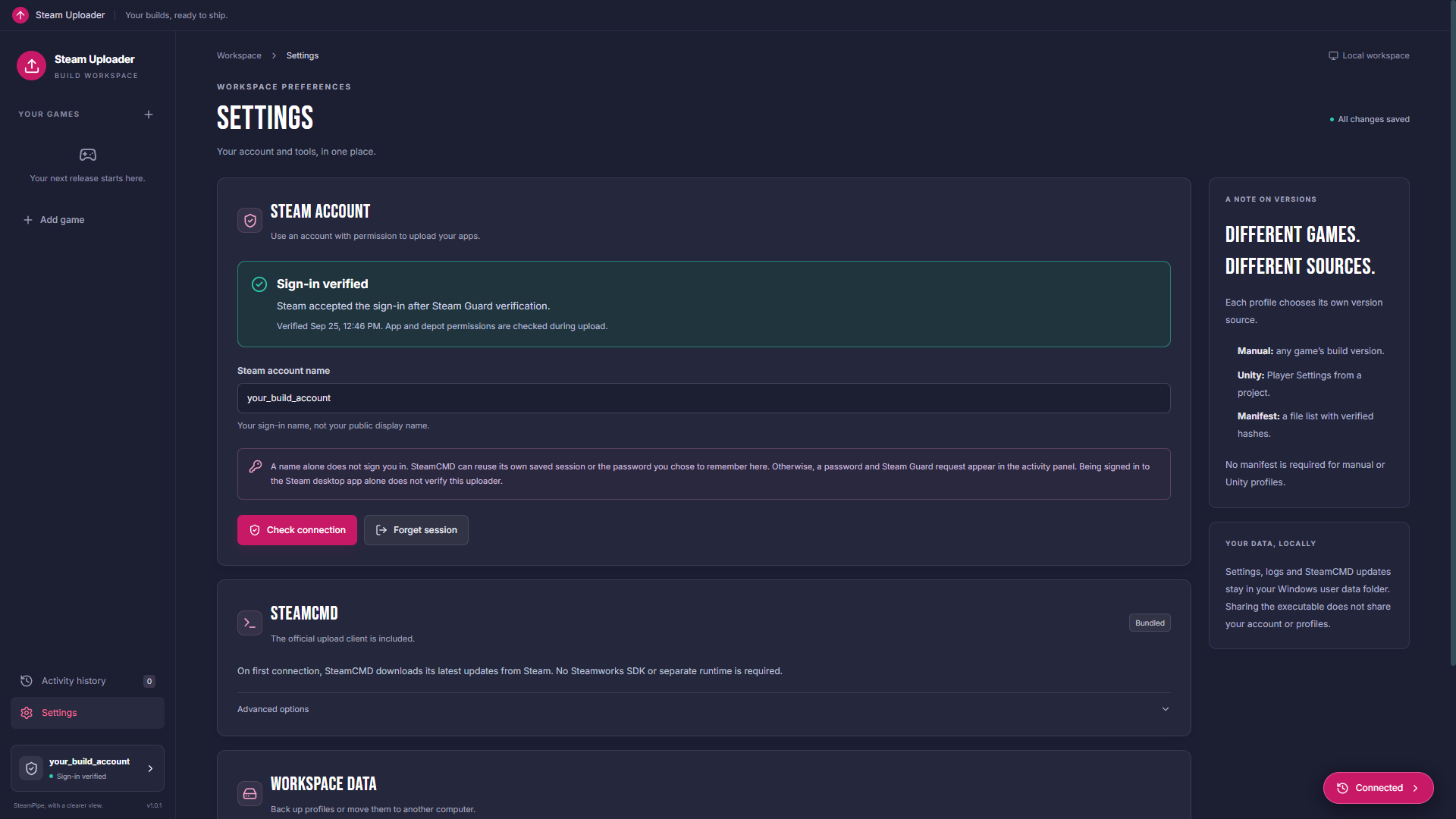Image resolution: width=1456 pixels, height=819 pixels.
Task: Click the "Your builds, ready to ship." tagline
Action: [x=176, y=15]
